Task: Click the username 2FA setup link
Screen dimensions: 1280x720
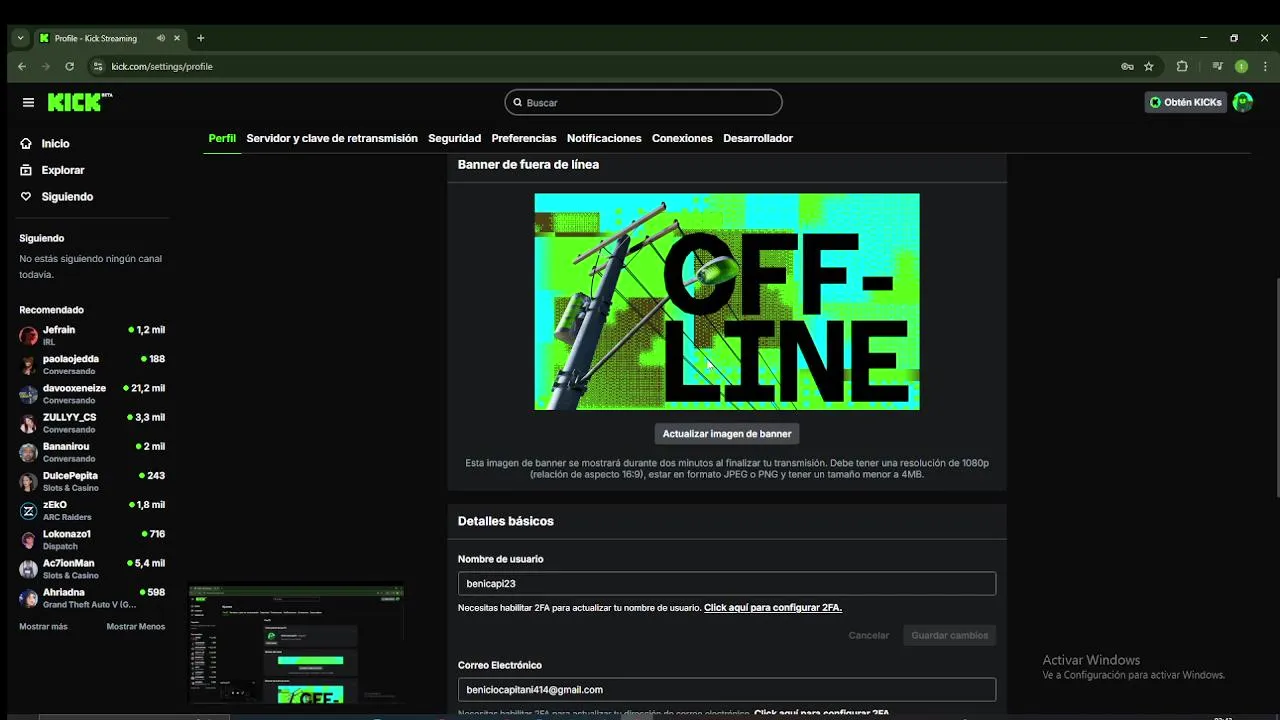Action: tap(773, 608)
